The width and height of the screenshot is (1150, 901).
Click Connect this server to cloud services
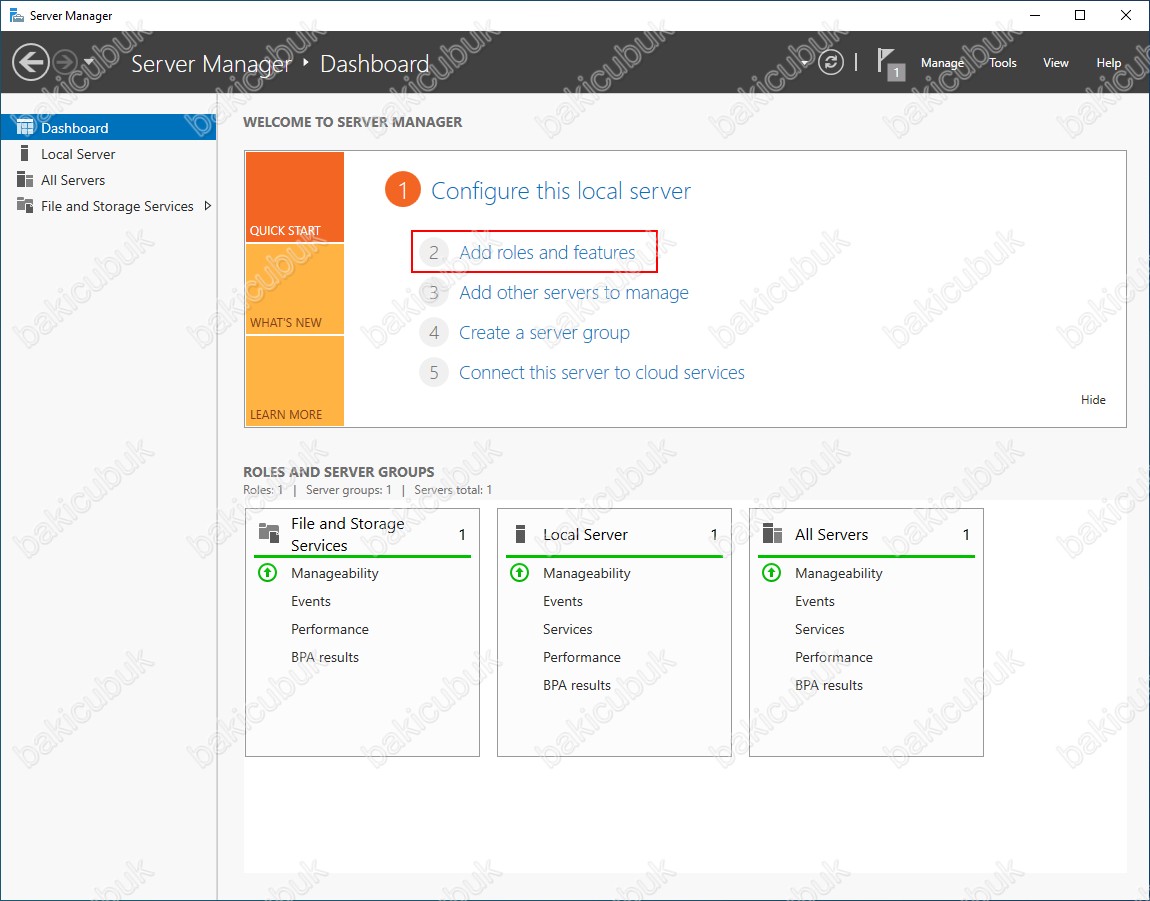point(601,373)
